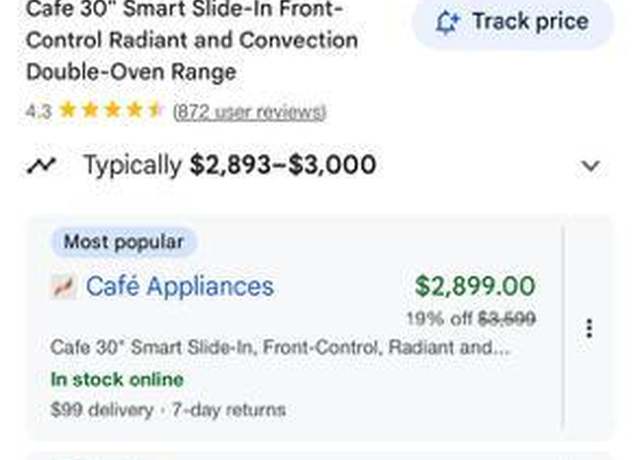Viewport: 640px width, 460px height.
Task: Click the $2,899.00 price
Action: click(x=475, y=286)
